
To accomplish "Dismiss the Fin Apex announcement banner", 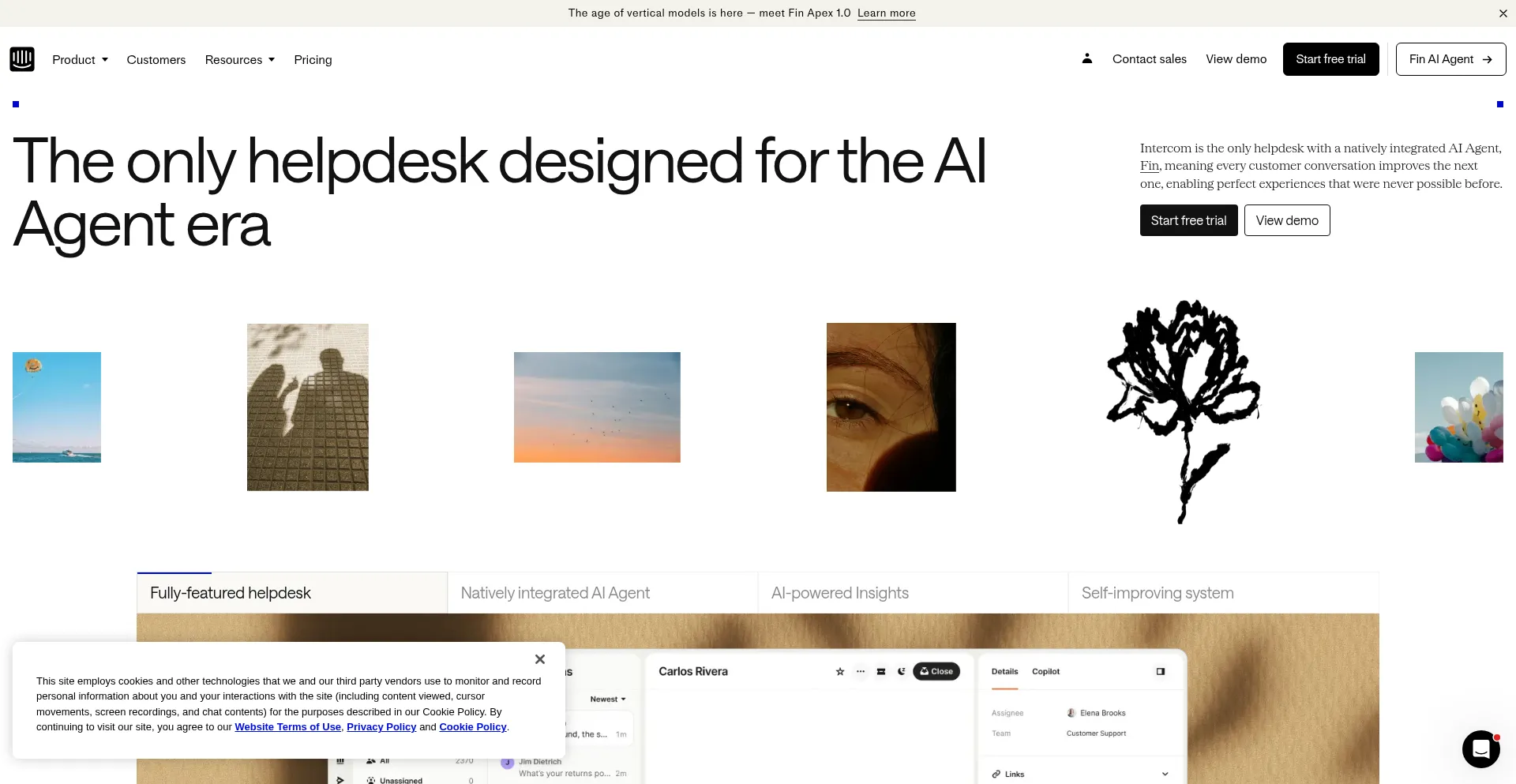I will pyautogui.click(x=1503, y=13).
